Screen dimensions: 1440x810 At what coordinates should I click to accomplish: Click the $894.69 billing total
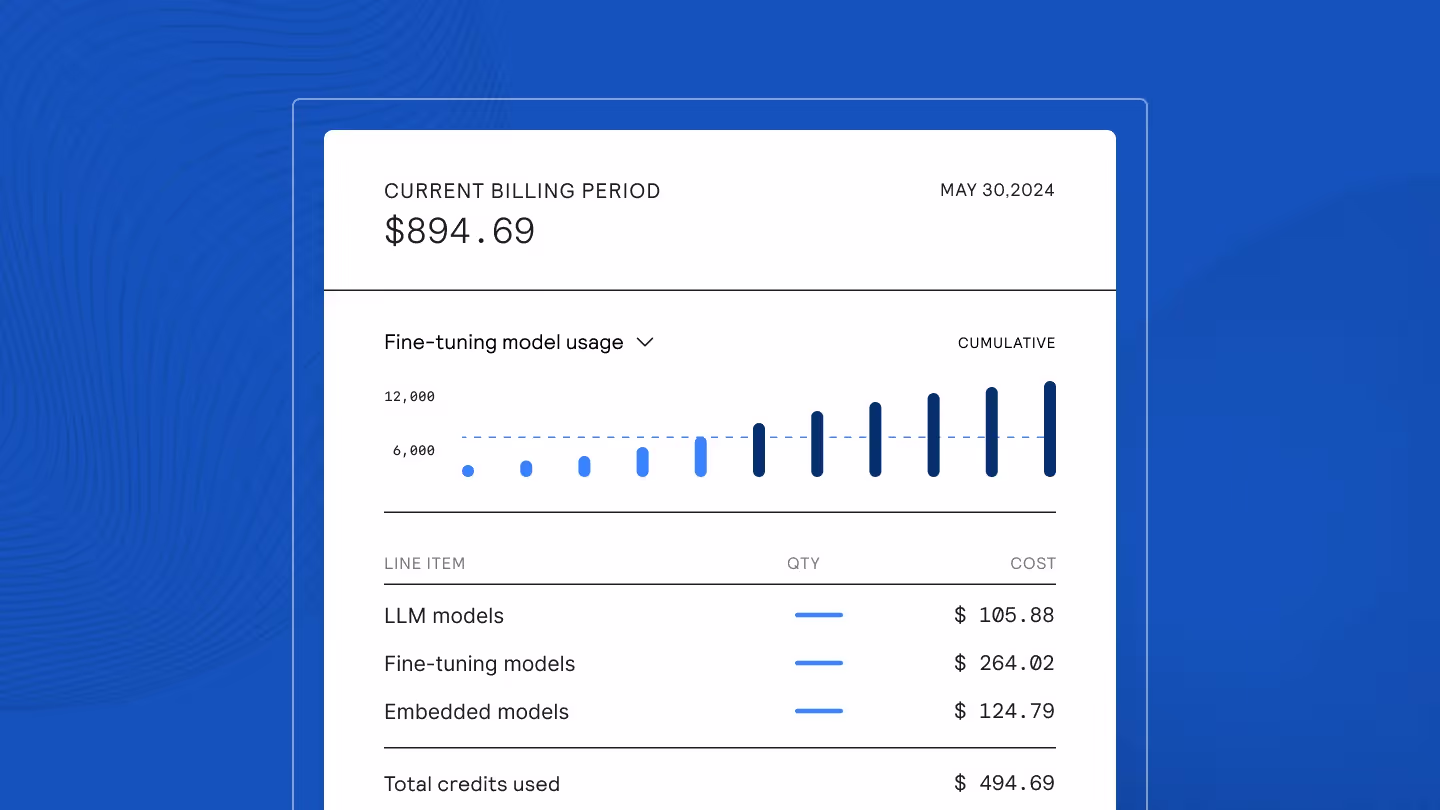click(x=460, y=231)
